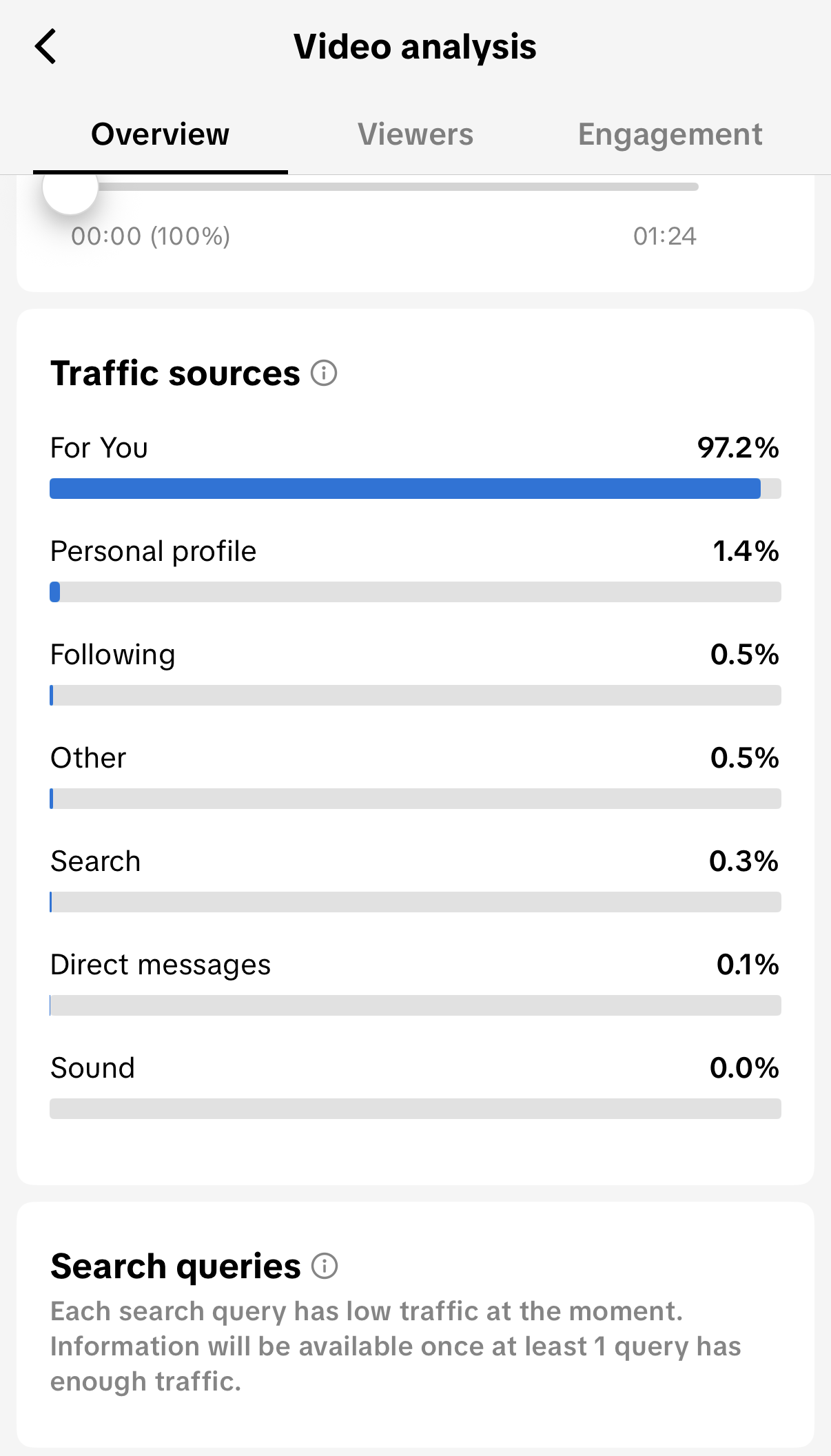Select the Overview tab

click(160, 134)
